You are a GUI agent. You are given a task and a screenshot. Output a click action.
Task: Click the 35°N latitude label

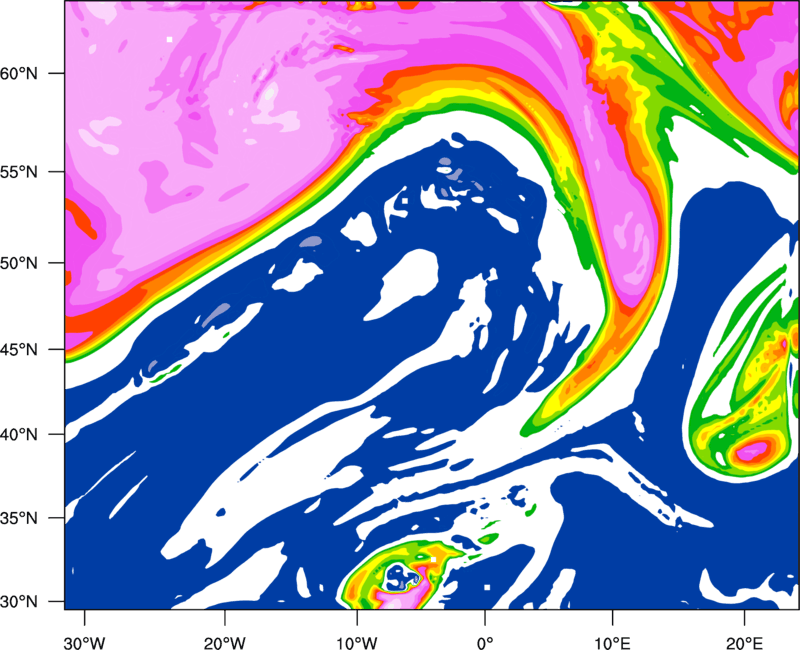tap(19, 518)
